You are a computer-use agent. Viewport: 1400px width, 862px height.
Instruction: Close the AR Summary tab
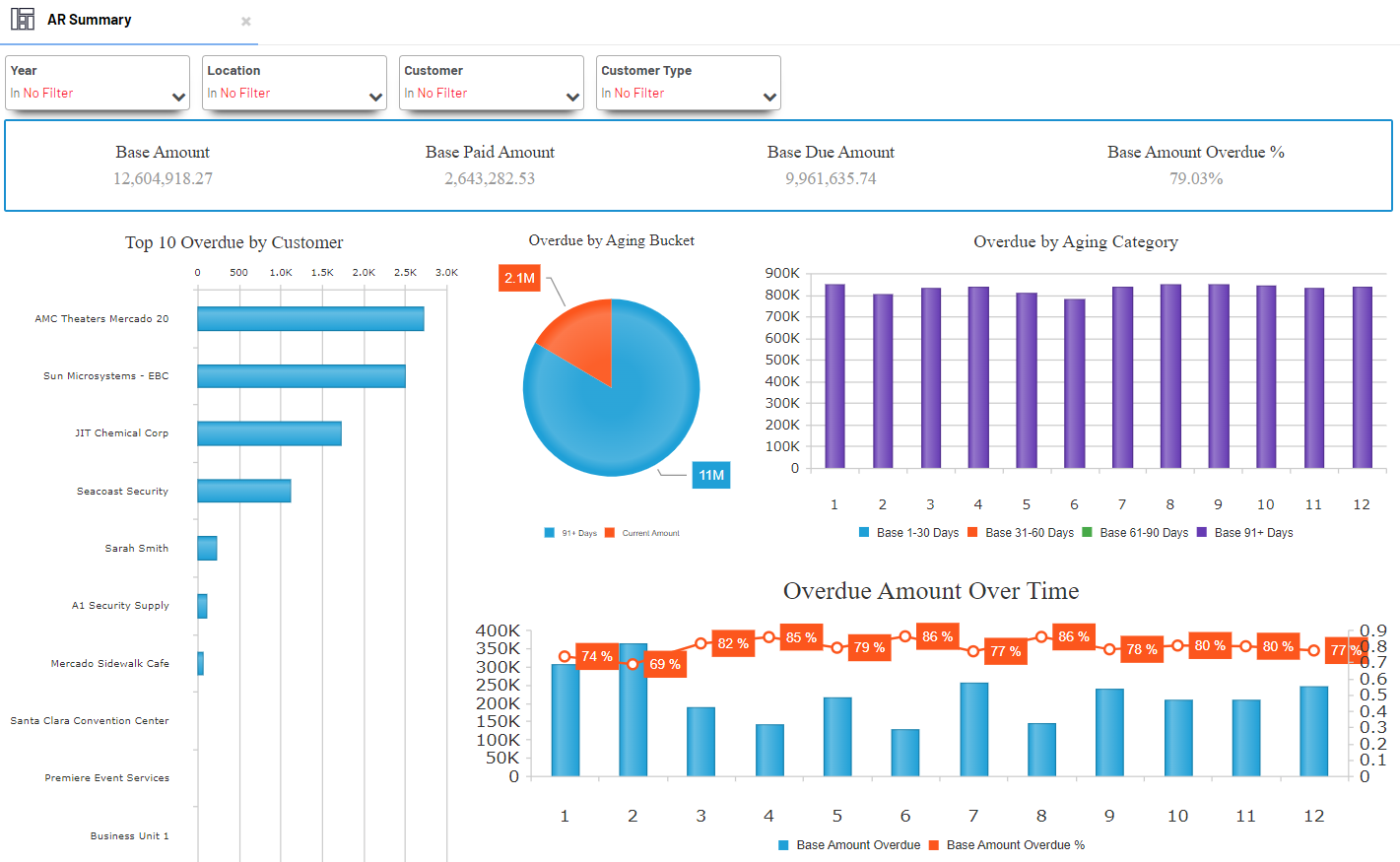246,21
